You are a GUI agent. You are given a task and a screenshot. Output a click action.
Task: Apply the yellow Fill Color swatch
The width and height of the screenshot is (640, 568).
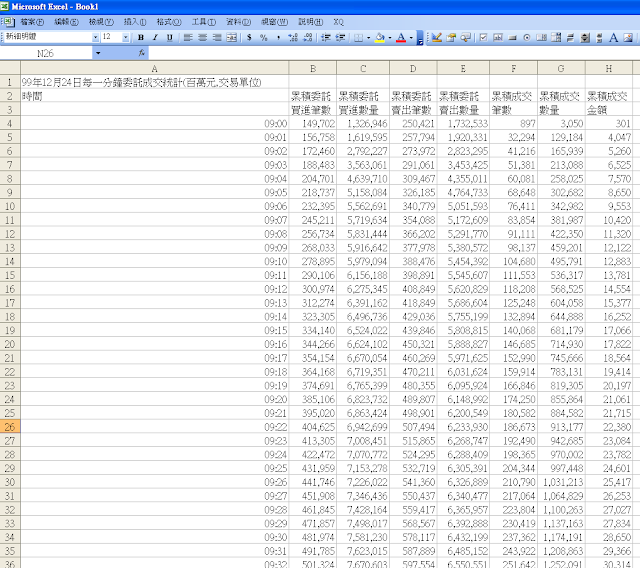point(379,38)
